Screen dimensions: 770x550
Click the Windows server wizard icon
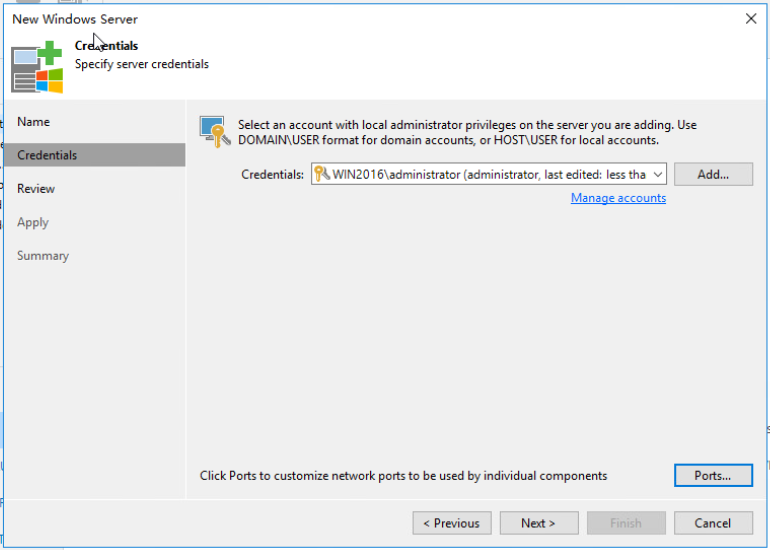(x=37, y=67)
